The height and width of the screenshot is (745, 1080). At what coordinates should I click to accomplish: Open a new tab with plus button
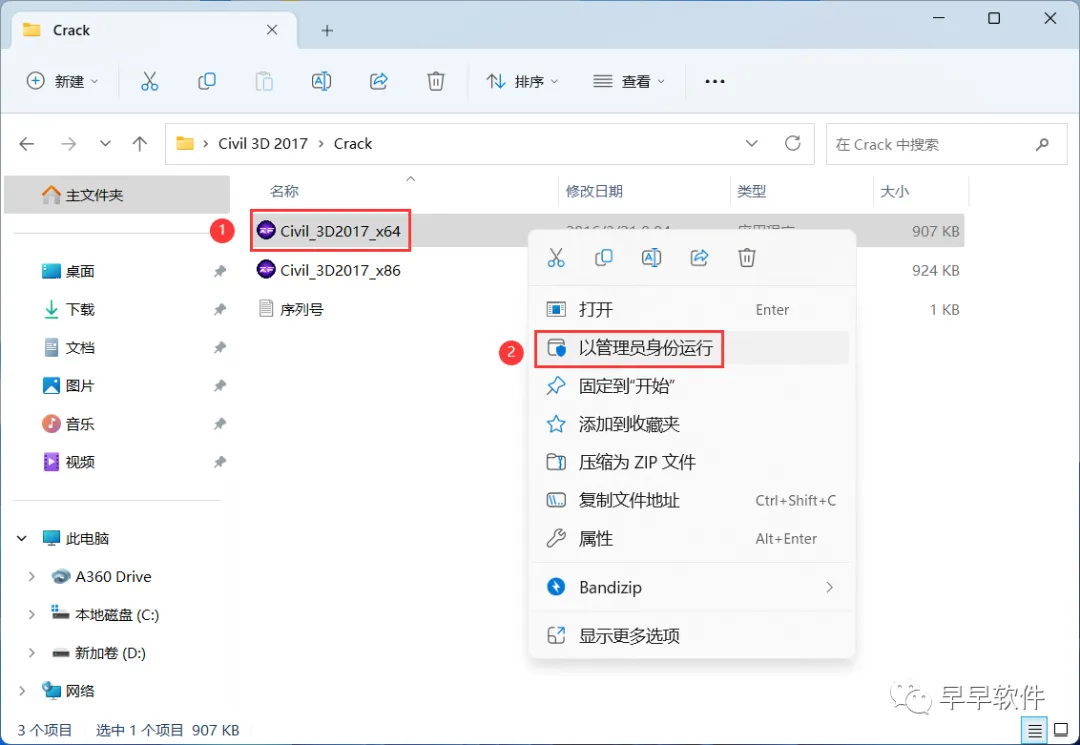pyautogui.click(x=327, y=30)
